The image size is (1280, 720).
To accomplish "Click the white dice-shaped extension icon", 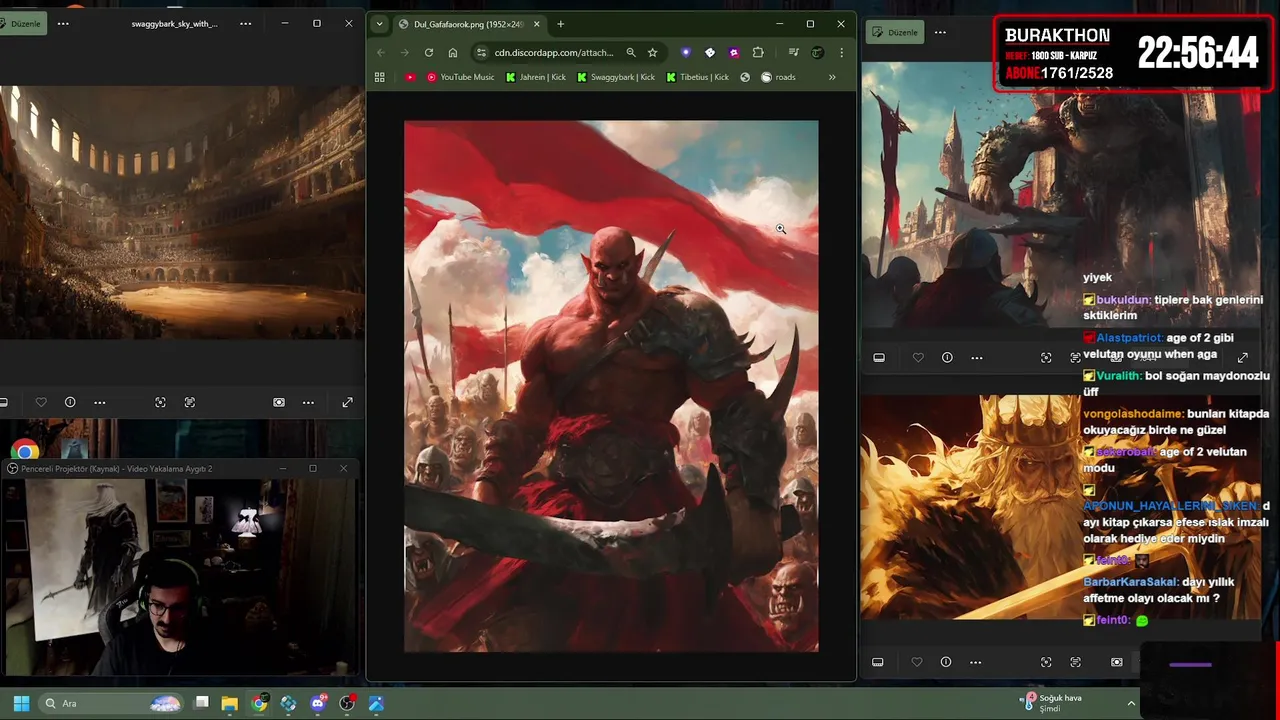I will [x=710, y=52].
